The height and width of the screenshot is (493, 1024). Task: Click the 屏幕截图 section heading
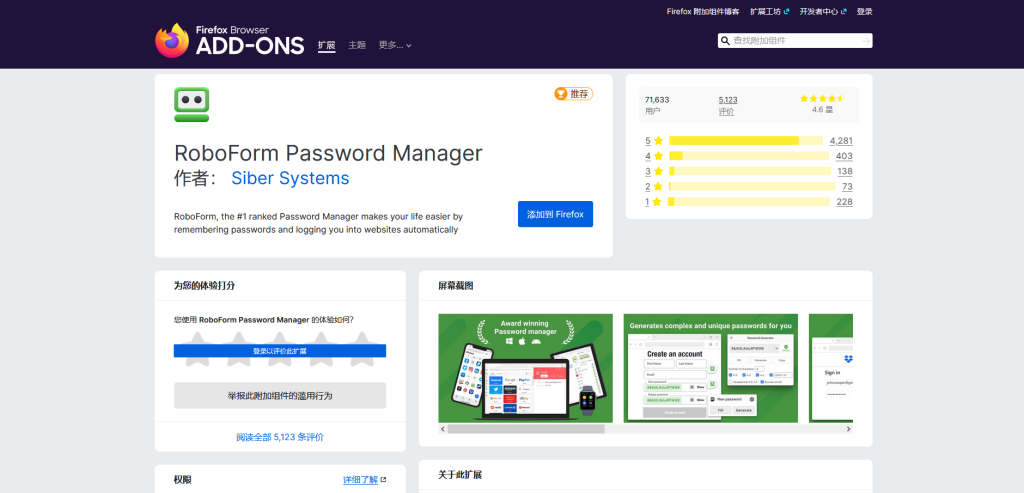pyautogui.click(x=455, y=286)
